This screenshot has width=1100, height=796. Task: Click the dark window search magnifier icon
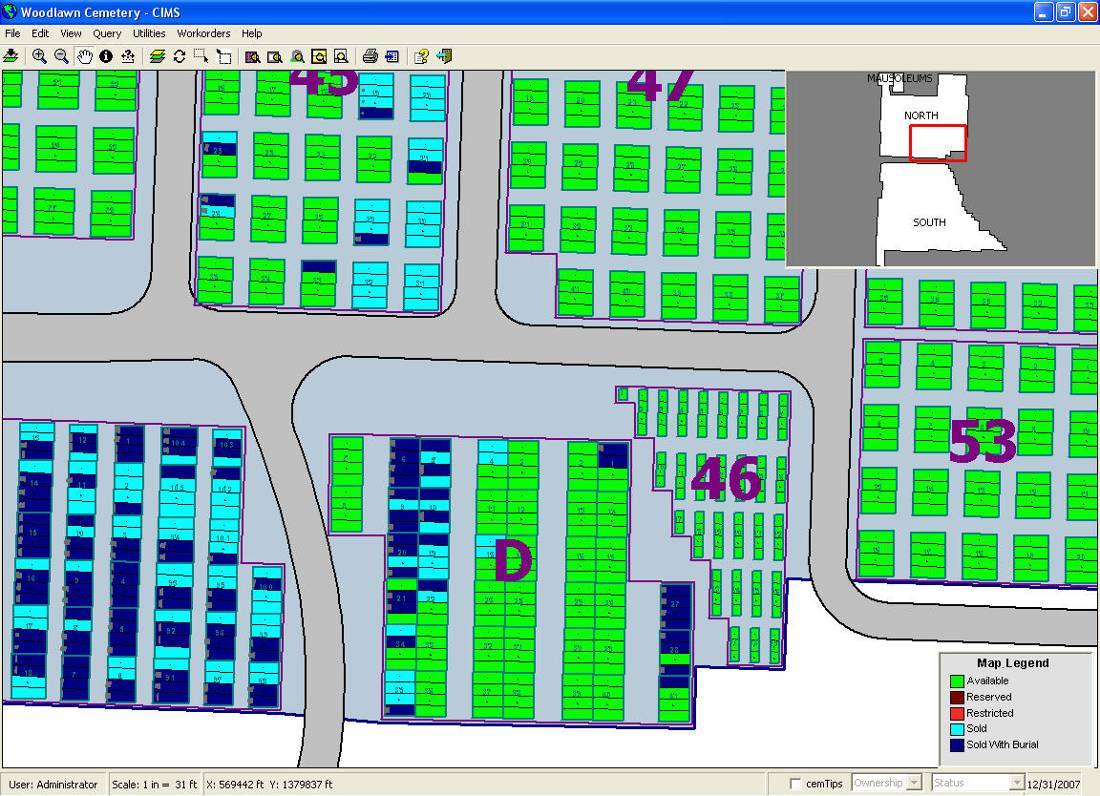275,56
